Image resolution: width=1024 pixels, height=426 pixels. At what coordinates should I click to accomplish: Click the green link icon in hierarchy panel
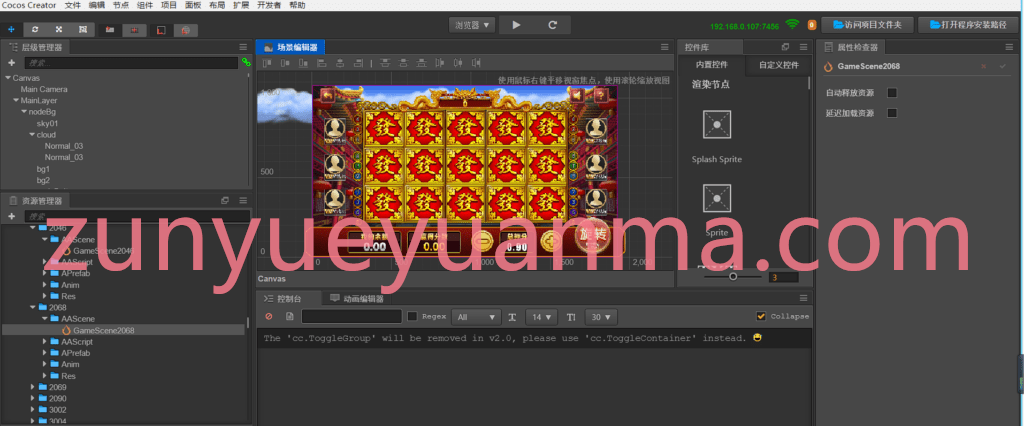[246, 63]
